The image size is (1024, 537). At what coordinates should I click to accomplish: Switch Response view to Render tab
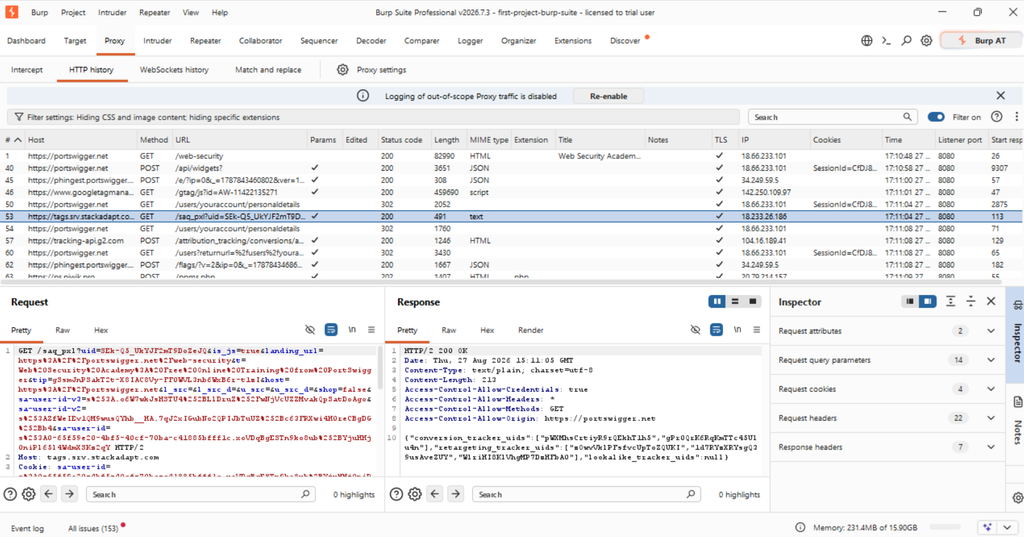530,331
